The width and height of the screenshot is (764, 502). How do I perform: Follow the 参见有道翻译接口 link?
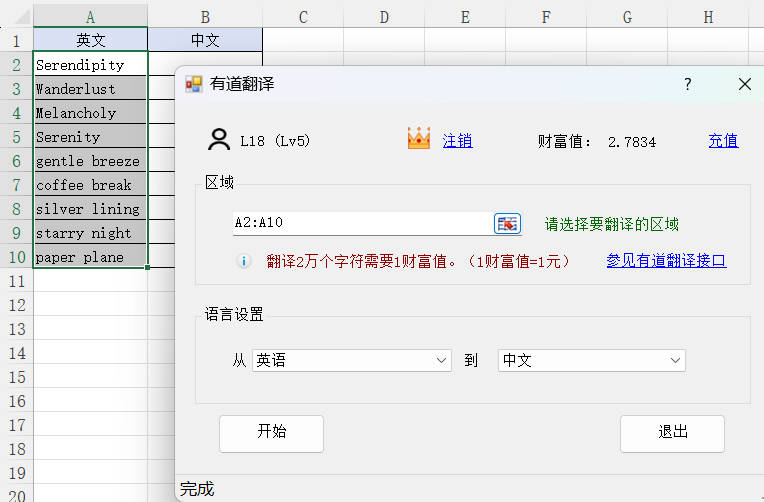pyautogui.click(x=666, y=261)
